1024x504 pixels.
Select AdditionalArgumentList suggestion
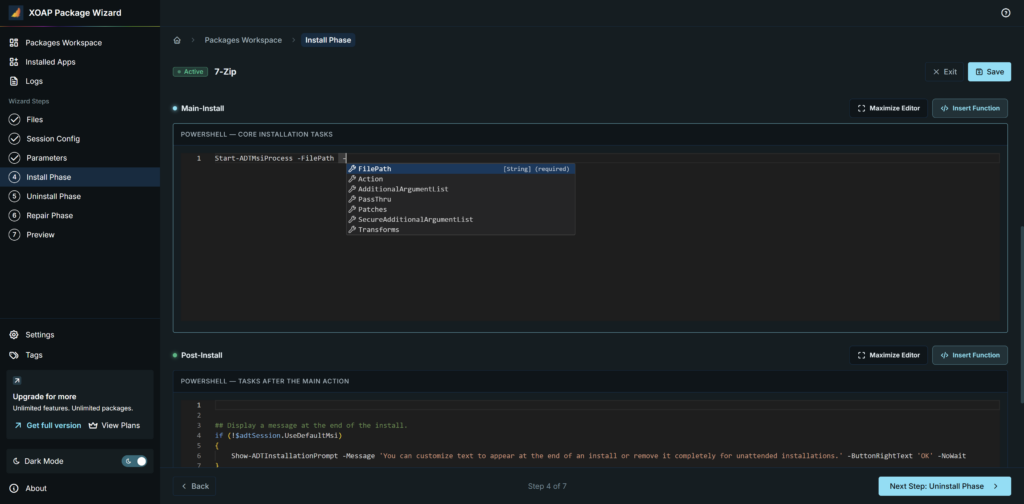(x=460, y=189)
